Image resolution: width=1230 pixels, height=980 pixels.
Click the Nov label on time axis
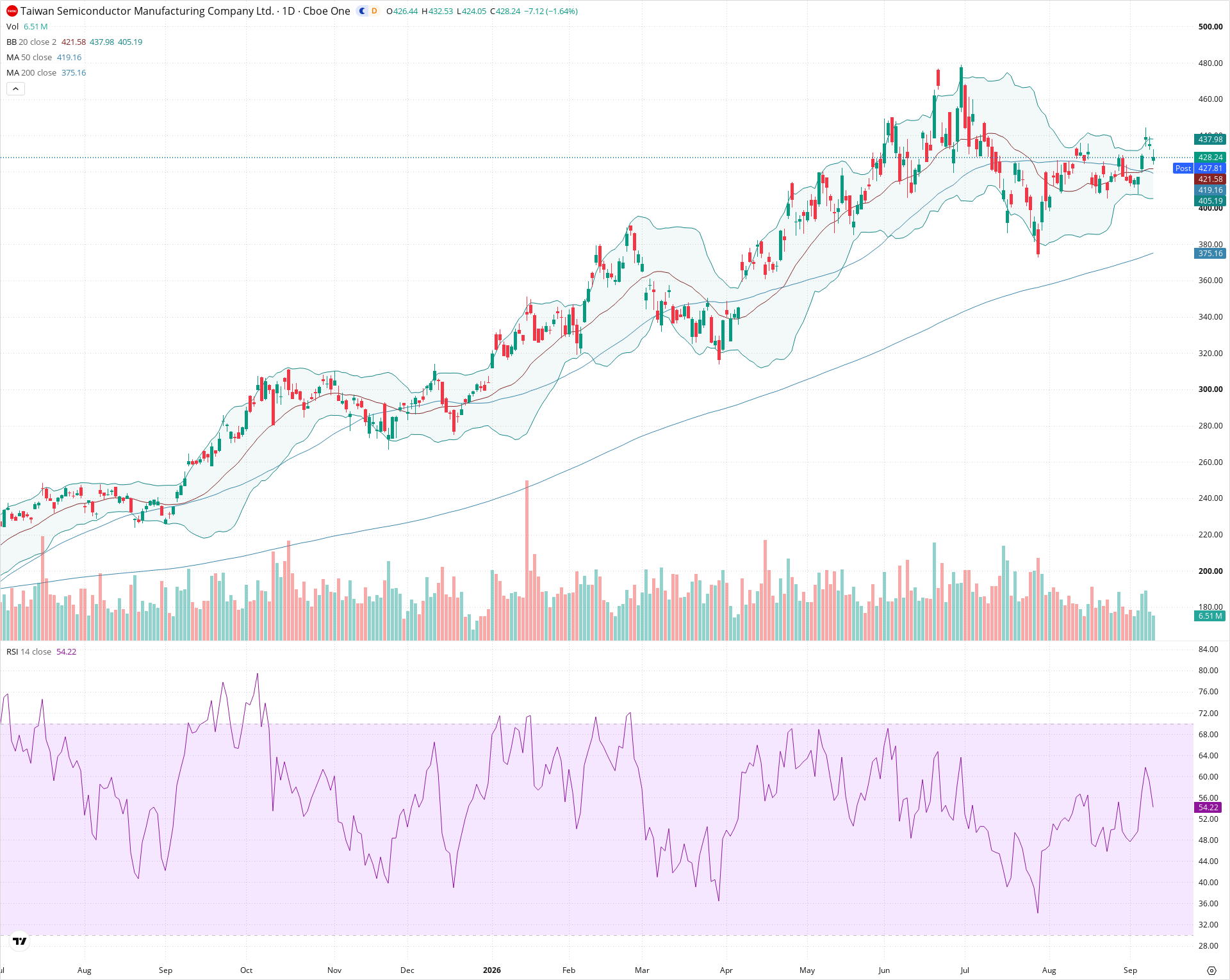point(334,970)
